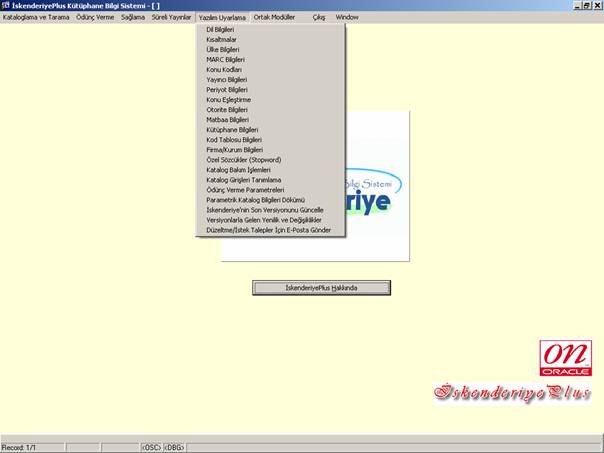Open the Sağlama menu
The width and height of the screenshot is (604, 453).
(133, 17)
